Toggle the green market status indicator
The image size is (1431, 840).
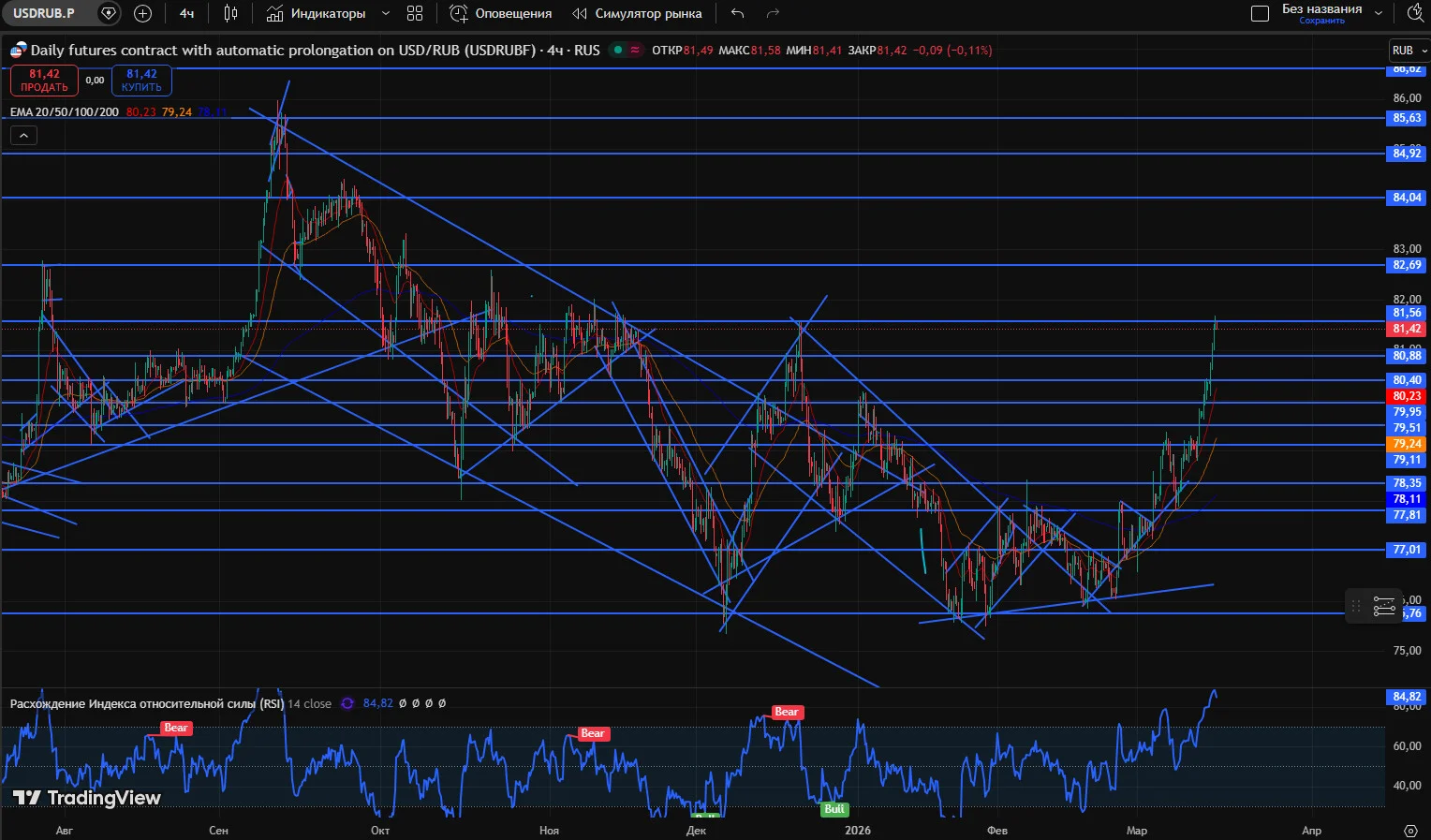(618, 51)
